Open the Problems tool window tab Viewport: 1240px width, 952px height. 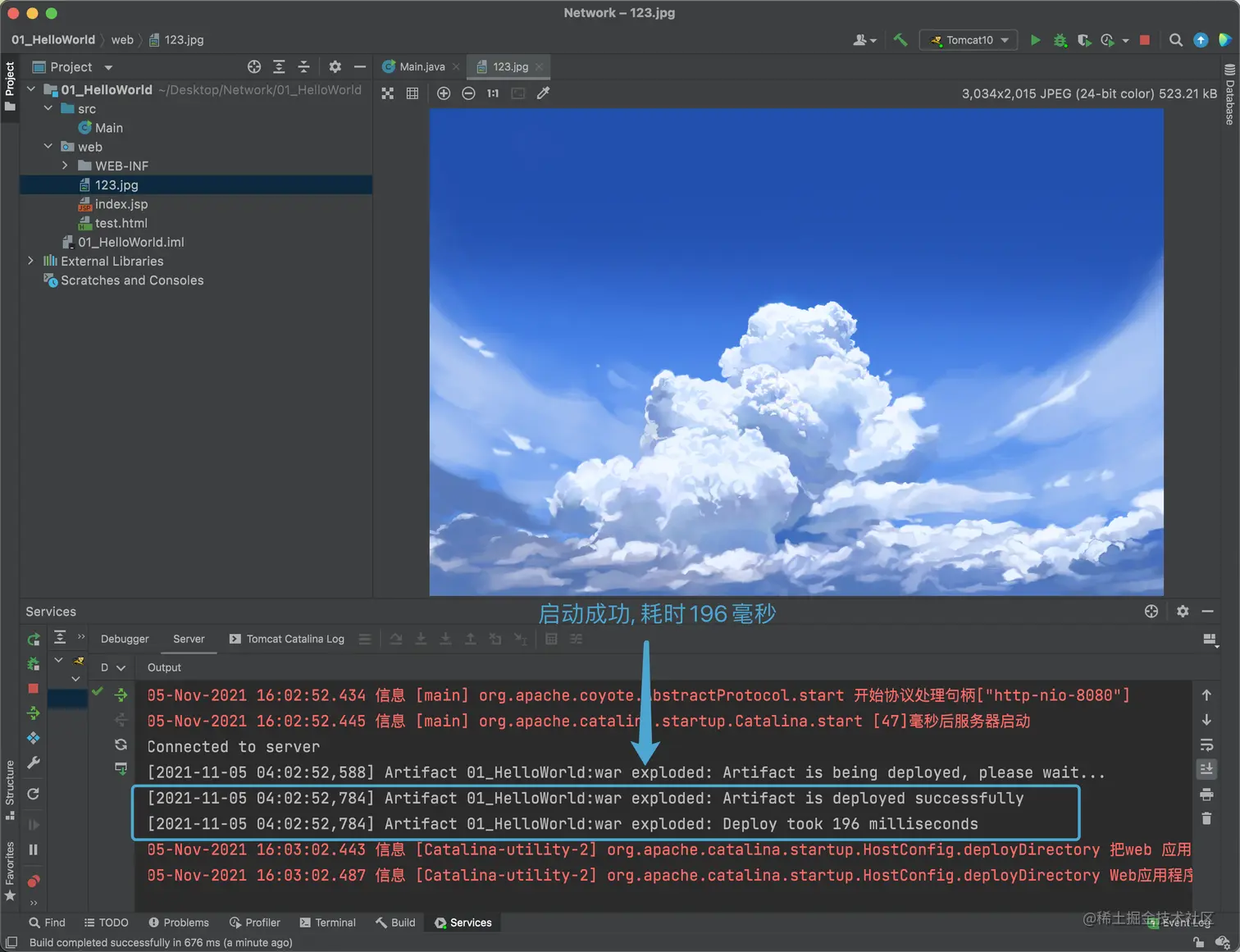pyautogui.click(x=178, y=922)
